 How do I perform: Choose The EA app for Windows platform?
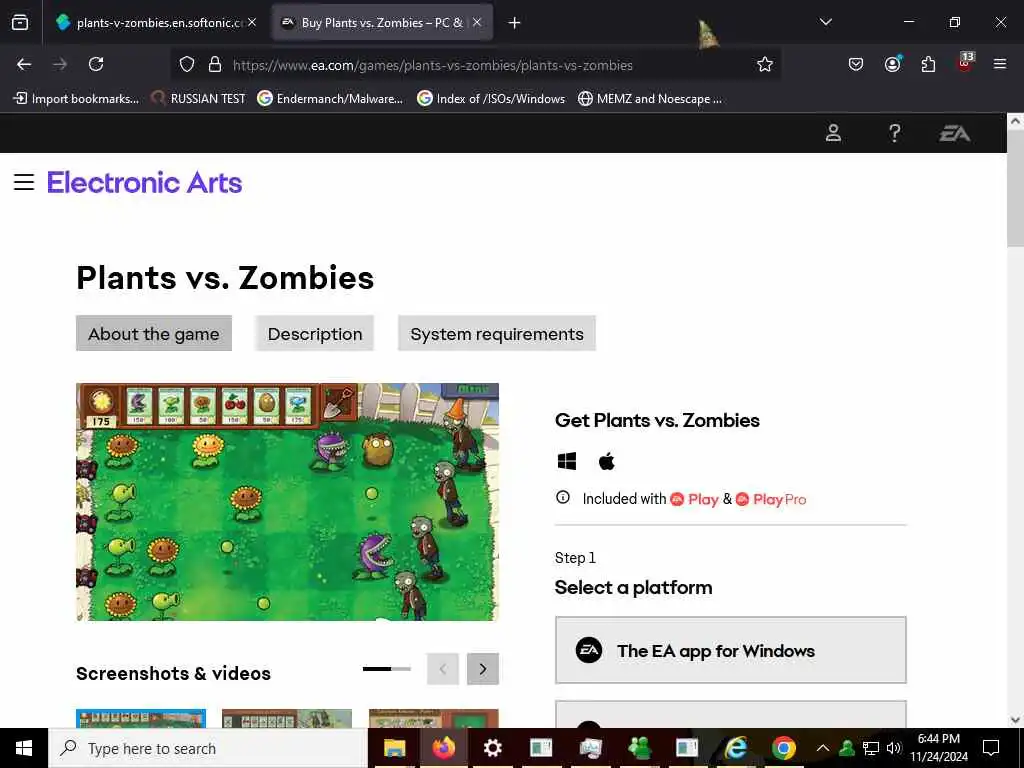(731, 650)
